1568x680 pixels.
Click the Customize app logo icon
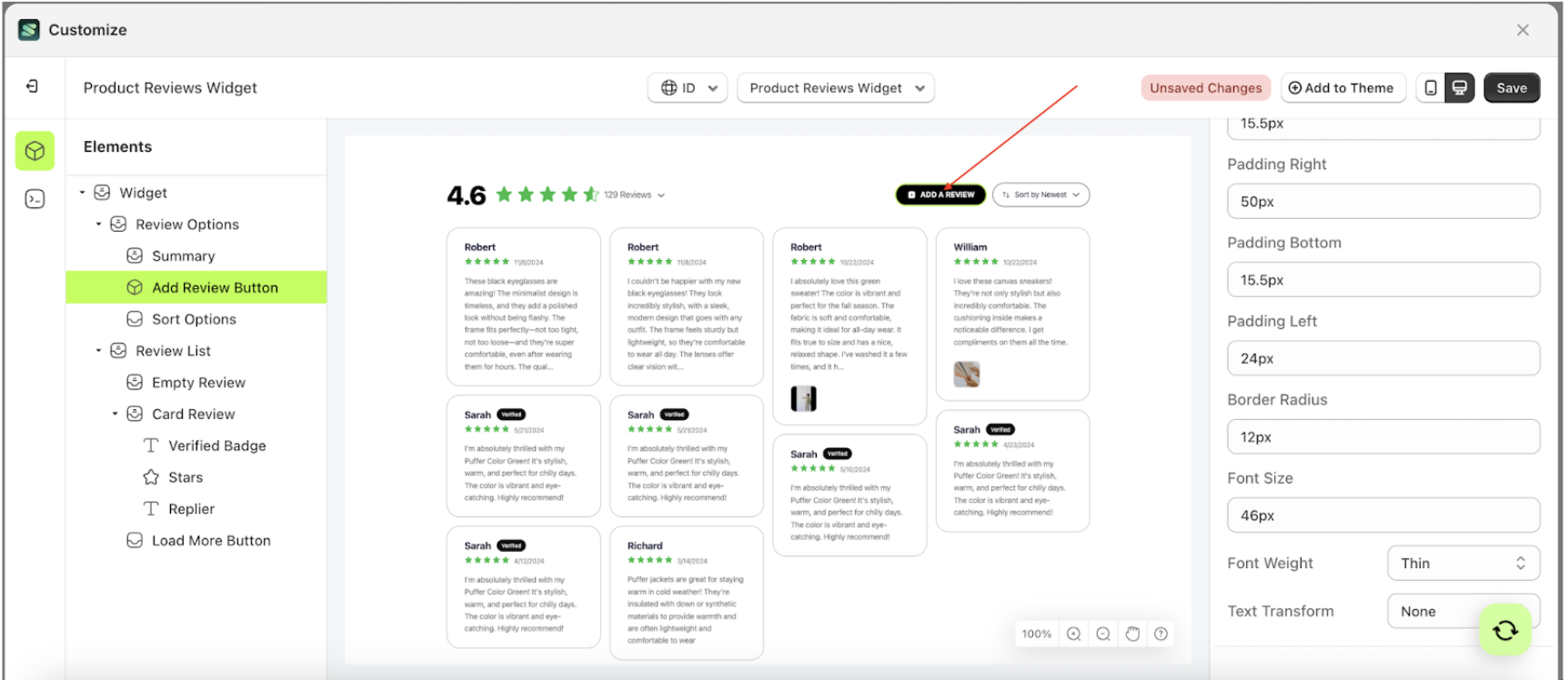click(29, 30)
